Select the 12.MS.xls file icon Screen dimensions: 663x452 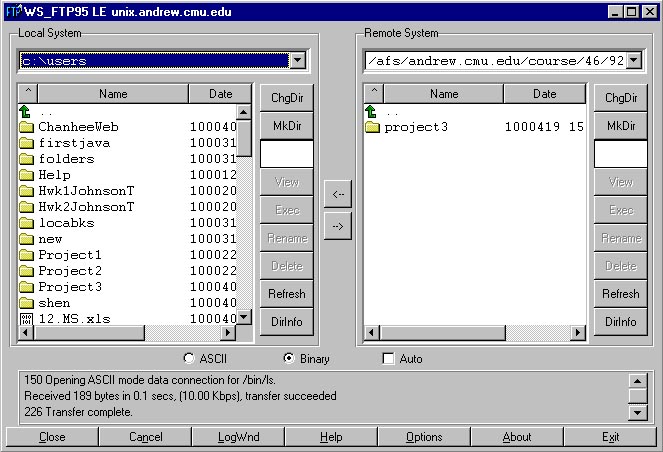pos(26,319)
